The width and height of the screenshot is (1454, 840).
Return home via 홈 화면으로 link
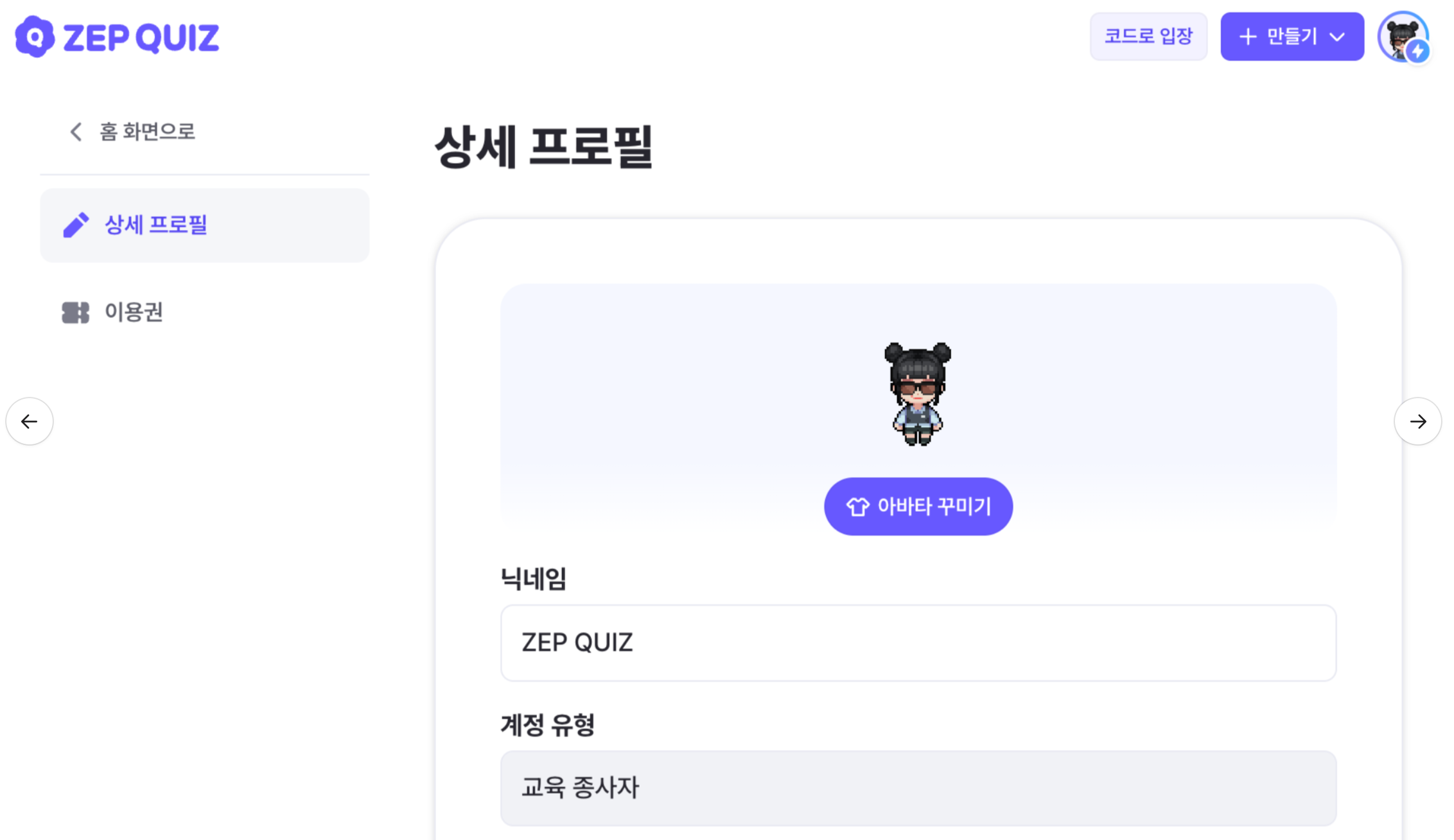(x=132, y=132)
